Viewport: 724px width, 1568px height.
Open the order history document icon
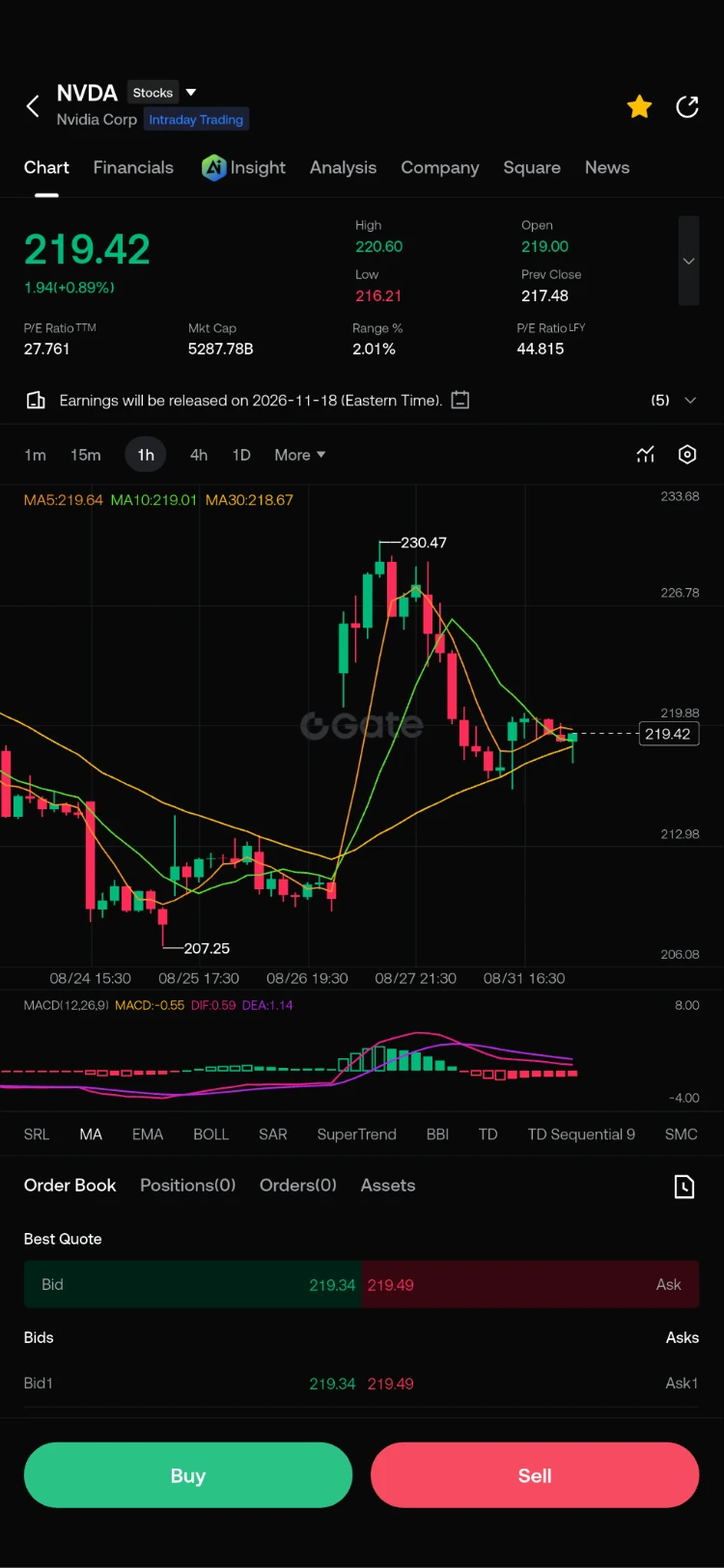[684, 1187]
